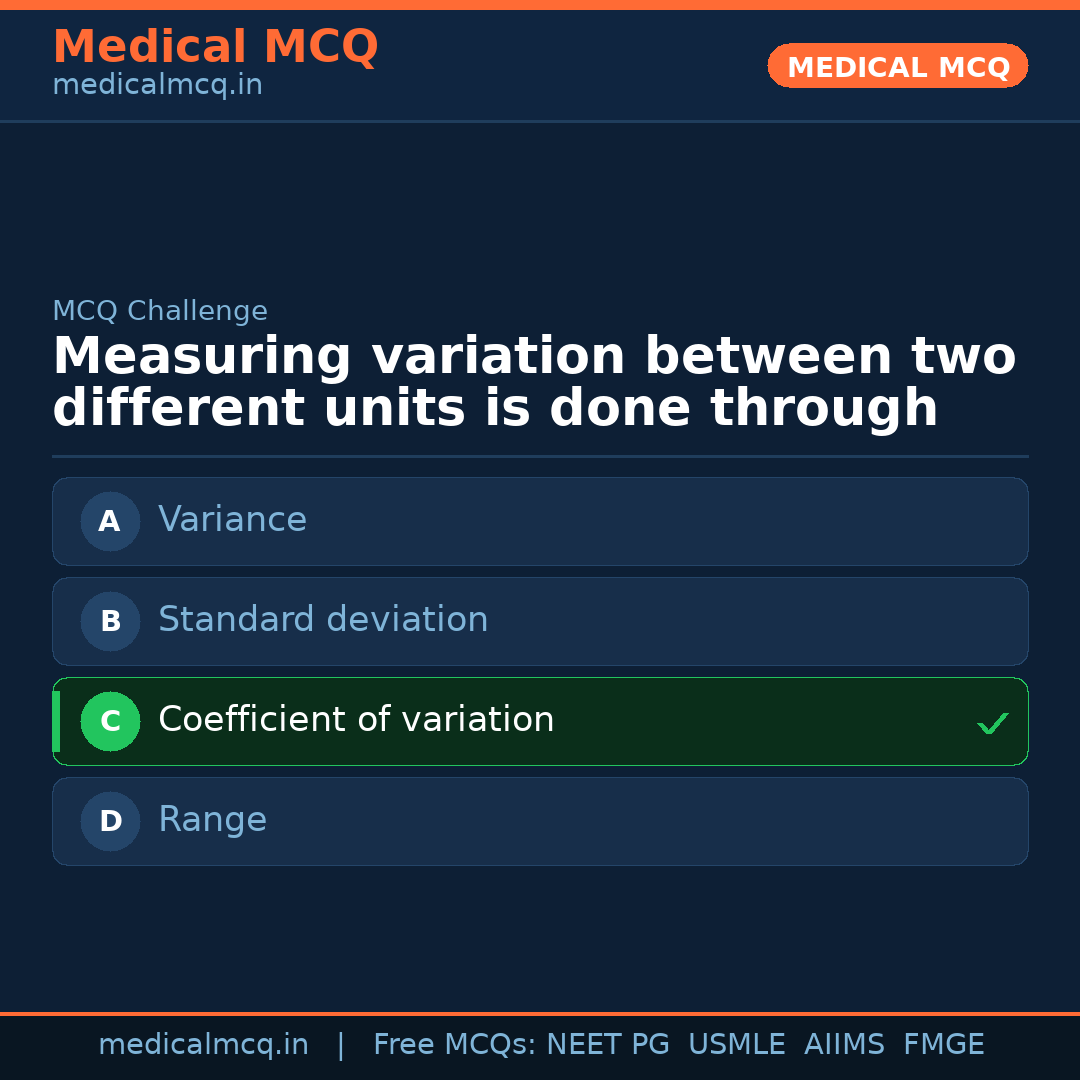Click the question text heading

[x=534, y=383]
